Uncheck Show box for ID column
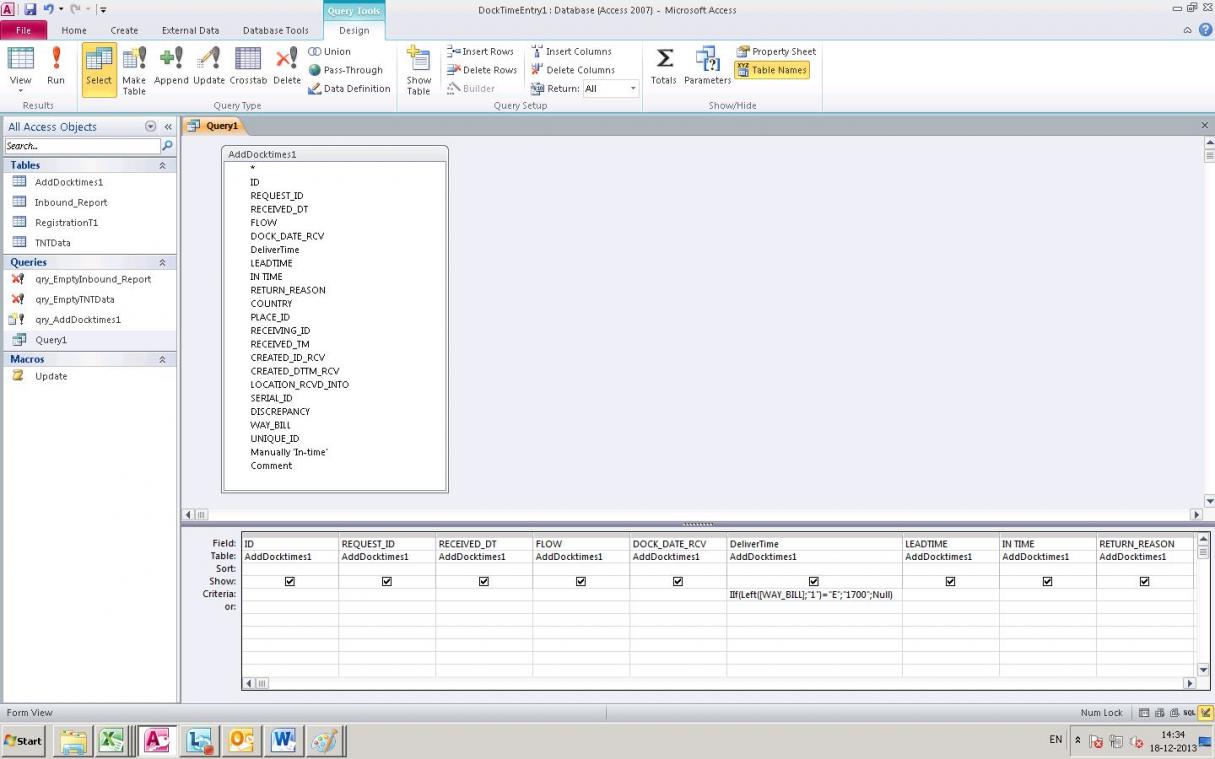This screenshot has height=759, width=1215. pyautogui.click(x=290, y=581)
